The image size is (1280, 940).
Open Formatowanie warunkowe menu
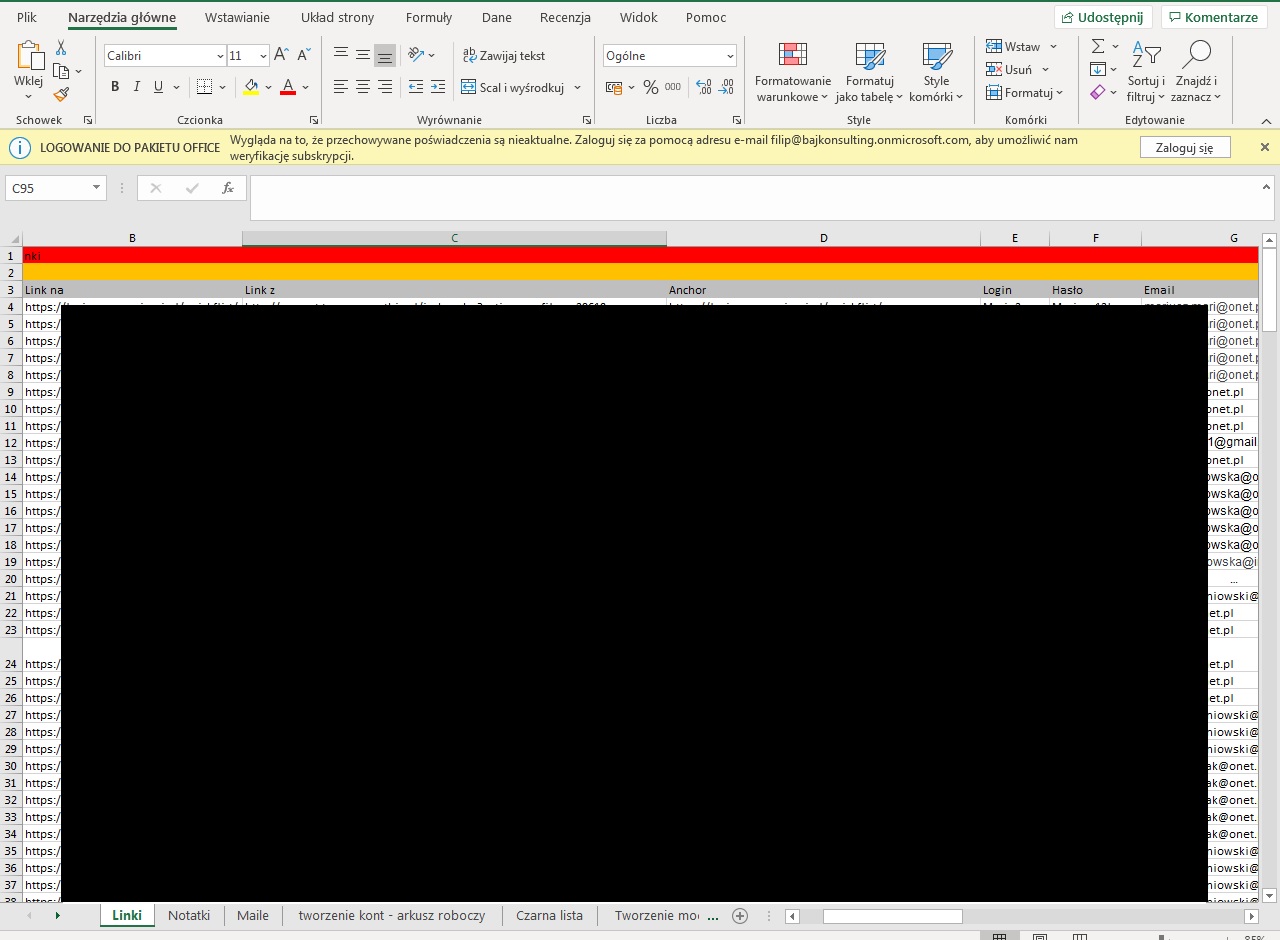click(793, 73)
